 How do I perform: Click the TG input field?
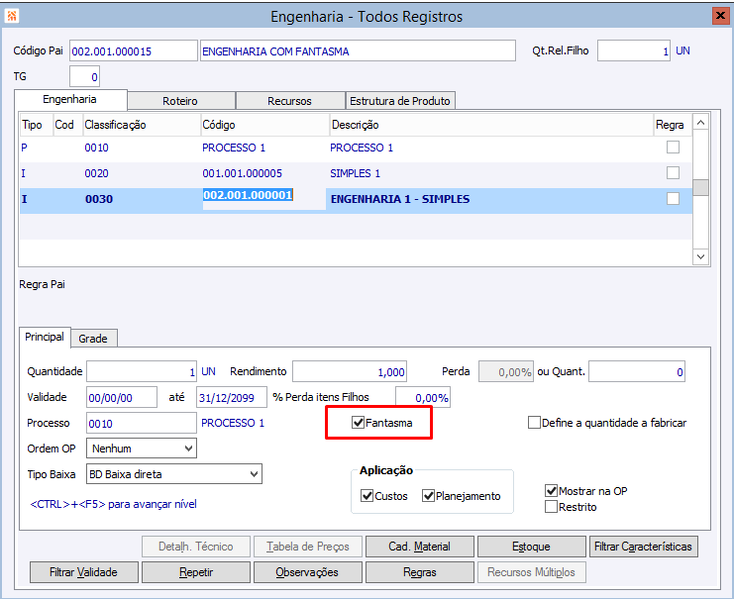[x=84, y=76]
